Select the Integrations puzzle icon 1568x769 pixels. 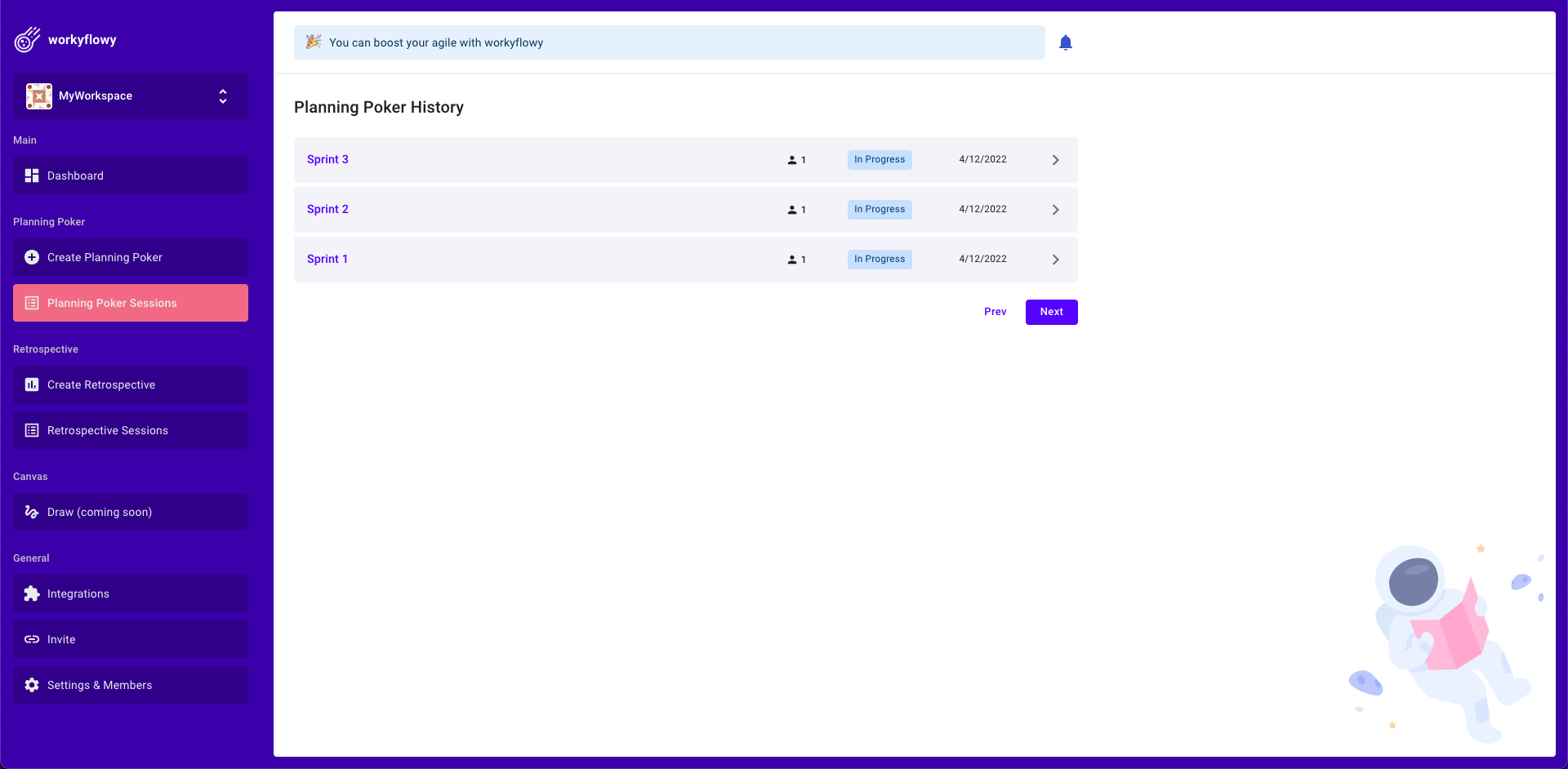[x=31, y=593]
